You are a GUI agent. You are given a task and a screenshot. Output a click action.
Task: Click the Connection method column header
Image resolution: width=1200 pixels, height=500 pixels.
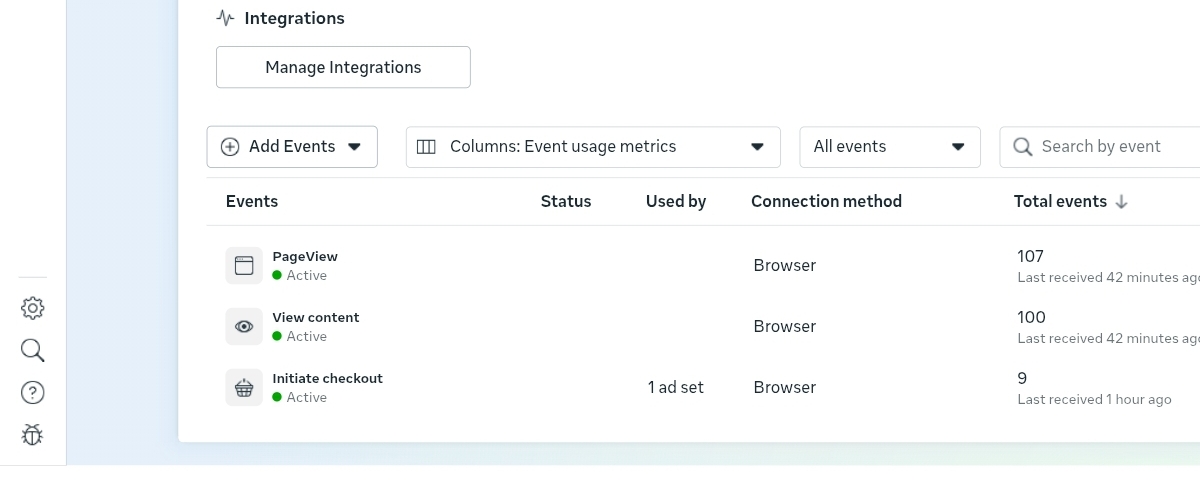click(826, 201)
